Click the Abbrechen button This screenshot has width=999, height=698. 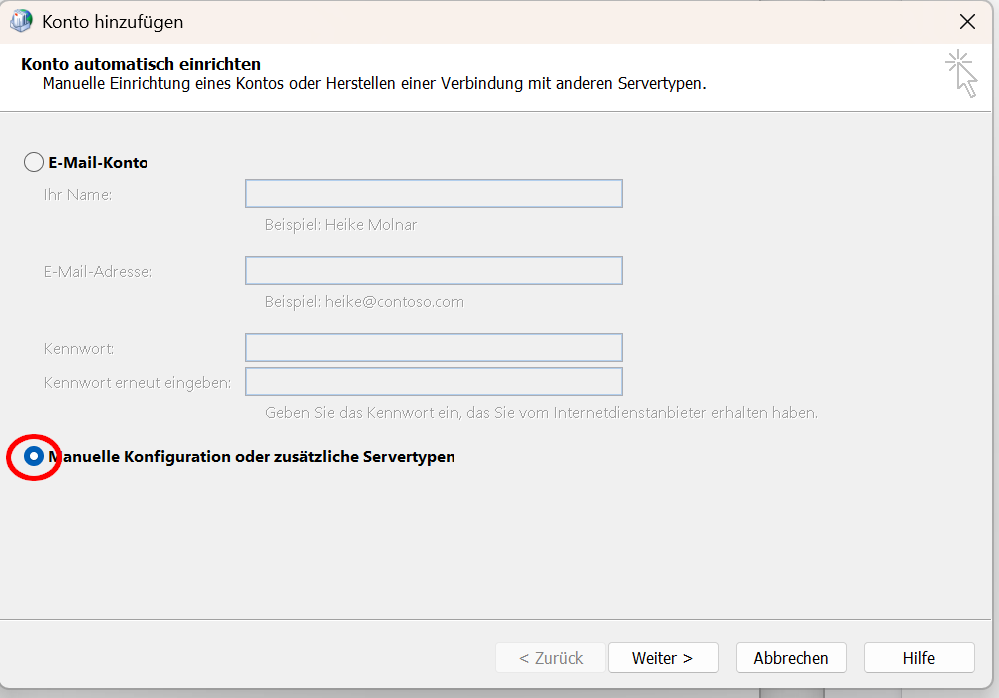(x=791, y=657)
